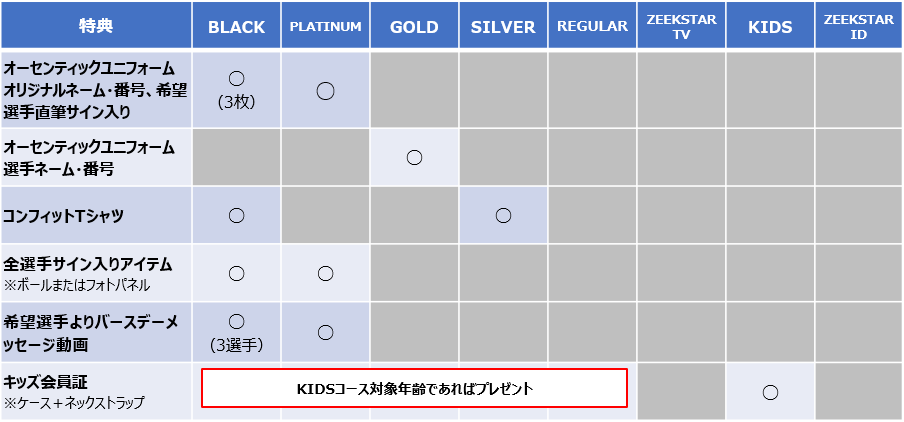Click the KIDS circle for キッズ会員証
904x422 pixels.
tap(770, 393)
